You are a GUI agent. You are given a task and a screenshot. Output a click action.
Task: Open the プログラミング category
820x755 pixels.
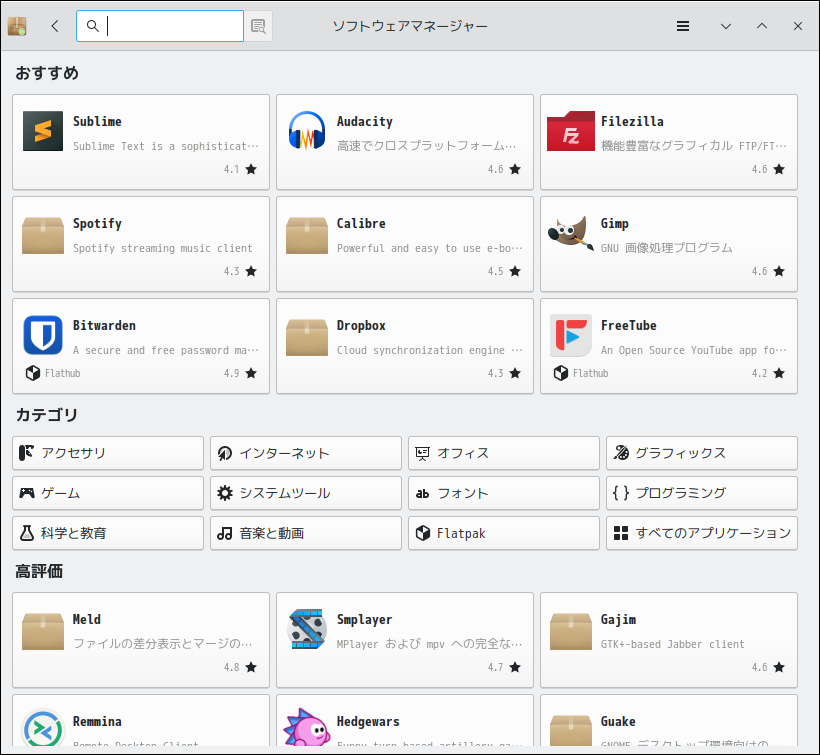tap(702, 493)
